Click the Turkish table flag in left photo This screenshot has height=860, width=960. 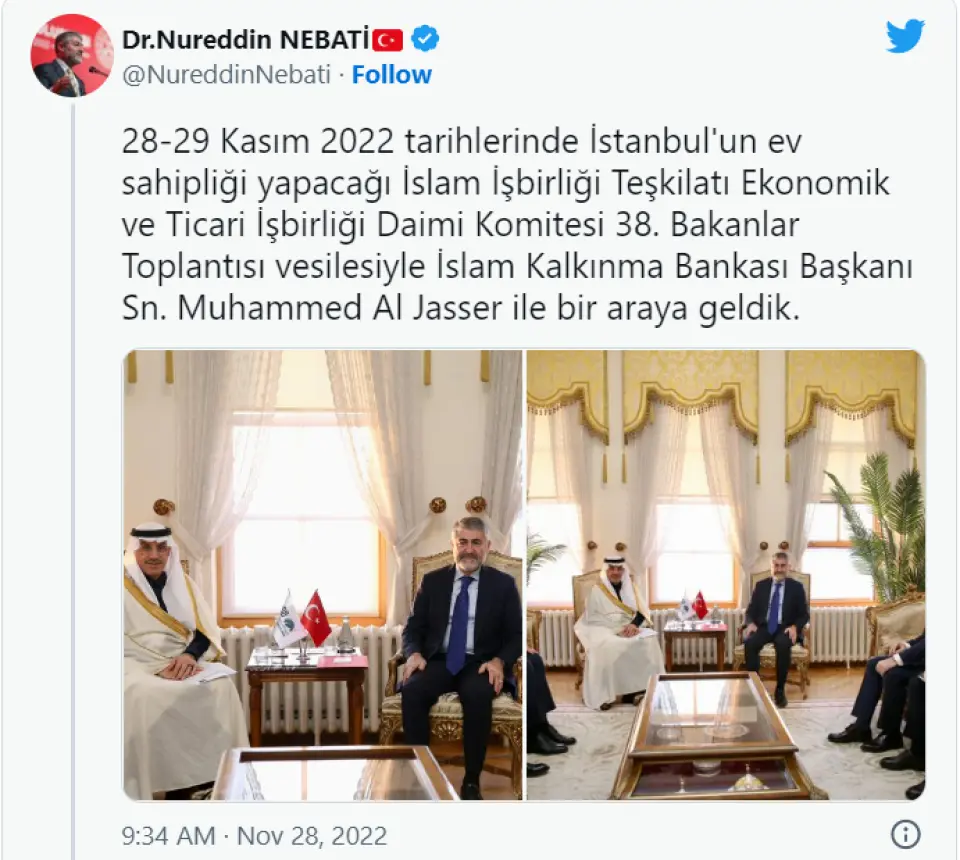tap(316, 618)
